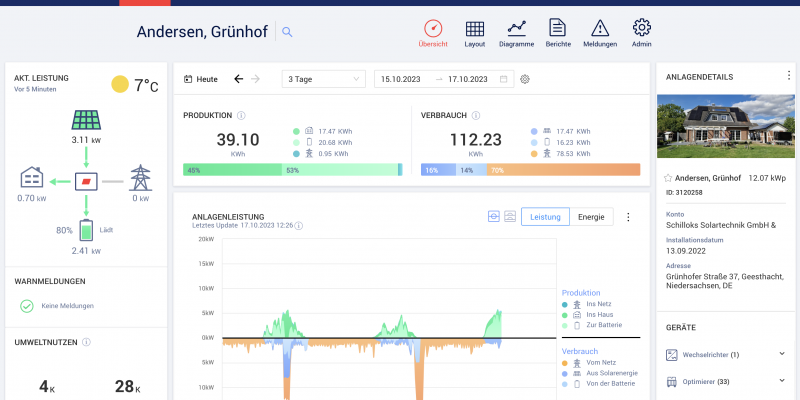Open the 3 Tage period dropdown

coord(323,79)
